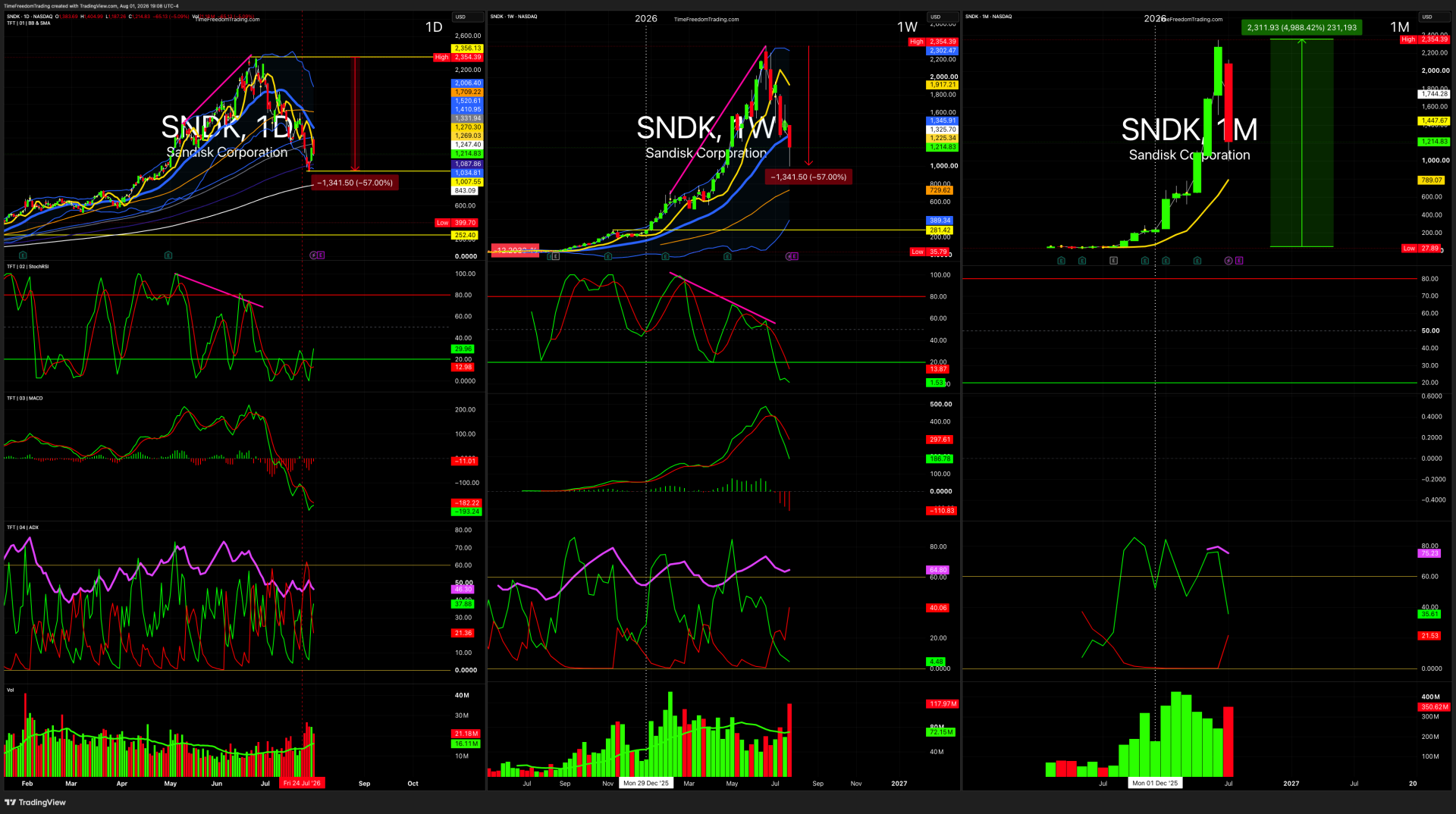Click the second teal earnings marker on monthly chart
Image resolution: width=1456 pixels, height=814 pixels.
[x=1082, y=261]
